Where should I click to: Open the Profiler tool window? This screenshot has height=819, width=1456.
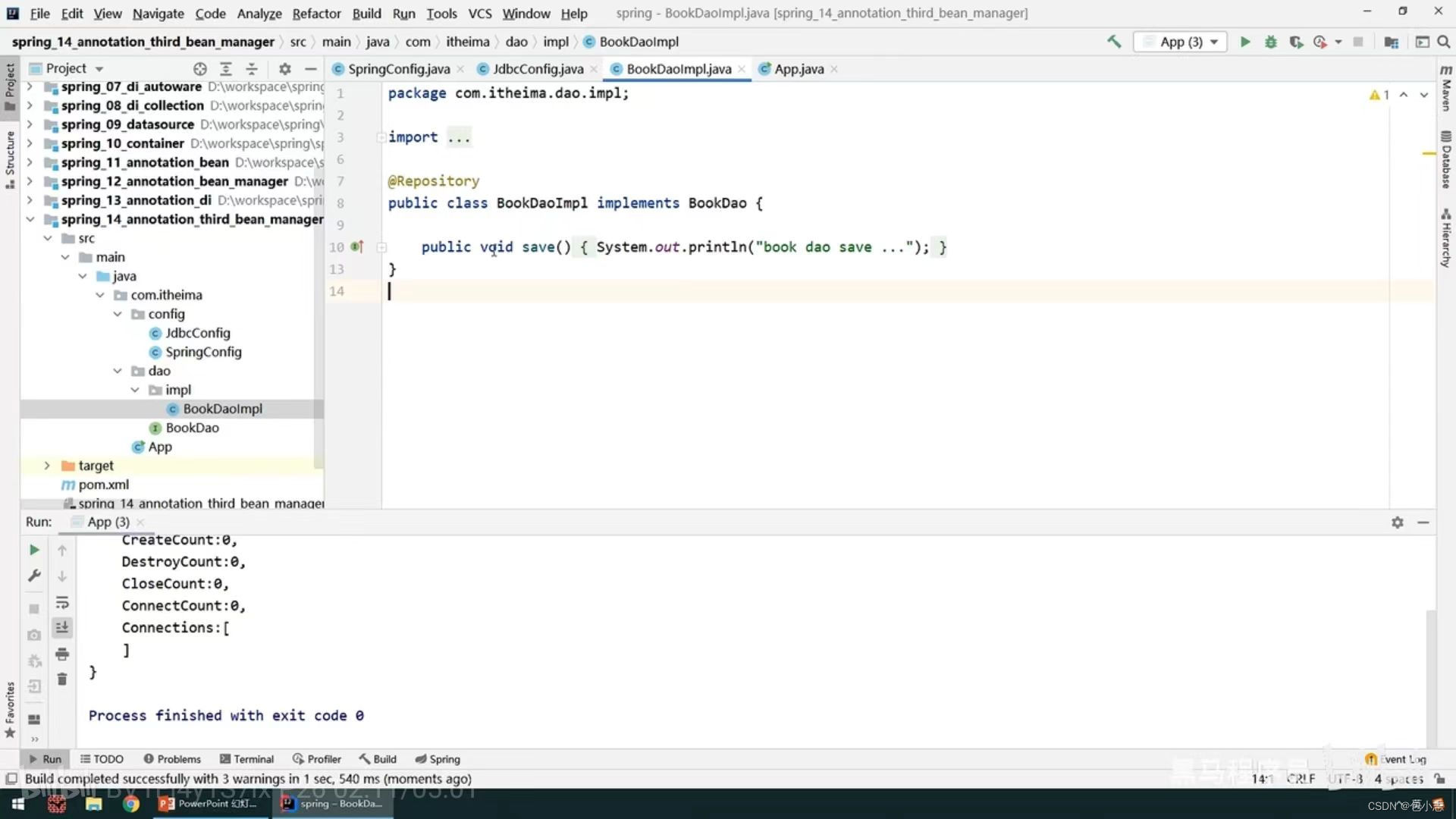click(317, 759)
